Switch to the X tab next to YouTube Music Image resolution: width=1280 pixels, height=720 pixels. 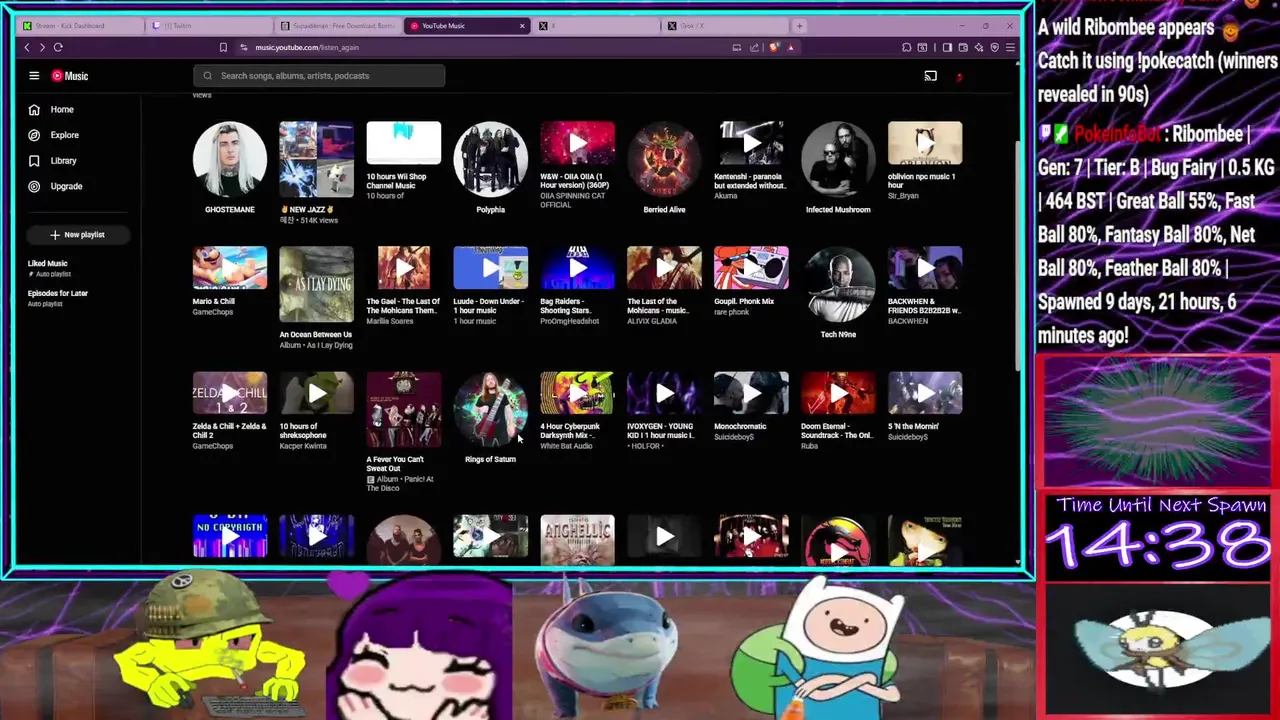coord(595,25)
